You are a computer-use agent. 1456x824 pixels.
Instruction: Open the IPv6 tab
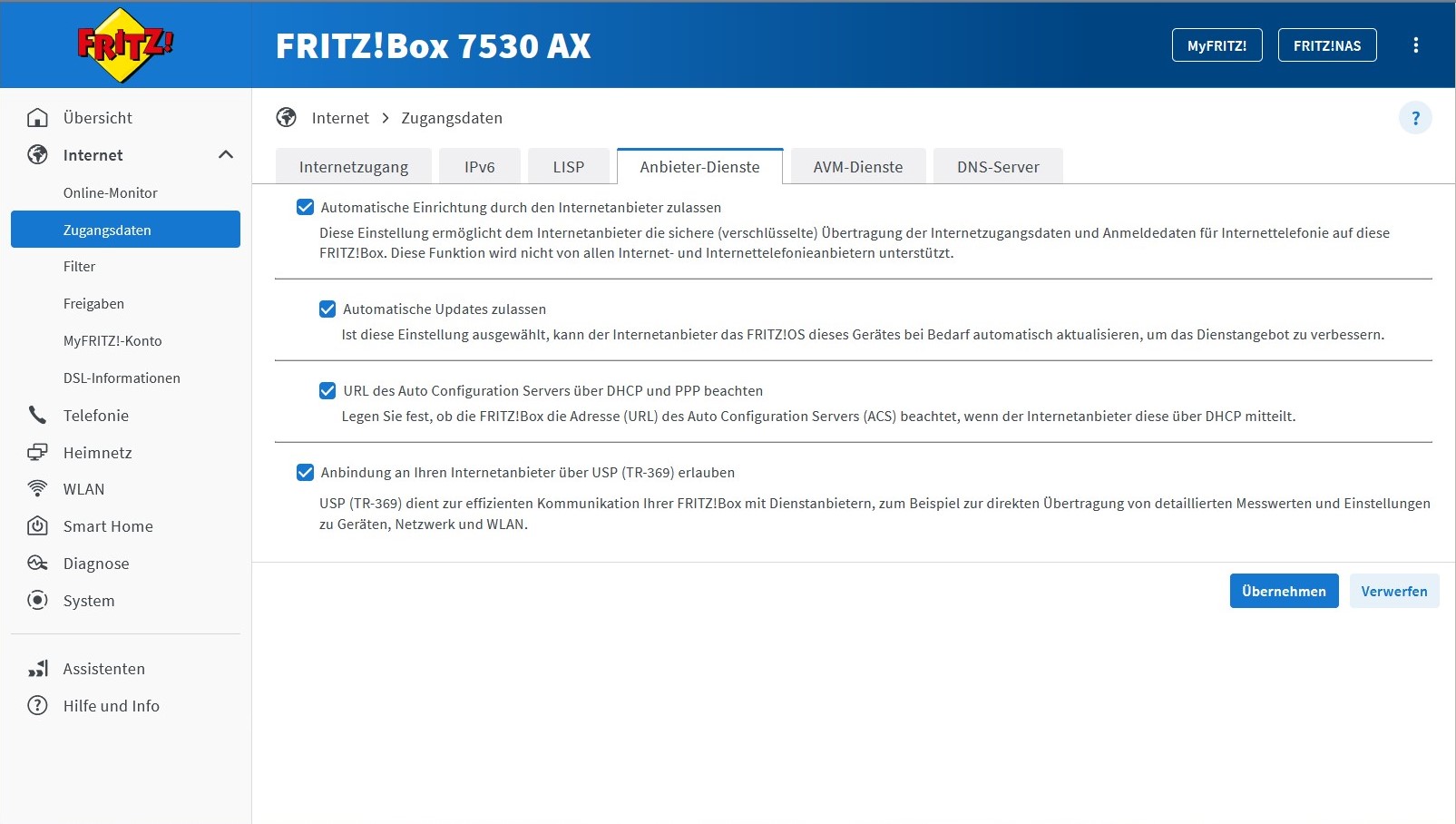pyautogui.click(x=480, y=167)
